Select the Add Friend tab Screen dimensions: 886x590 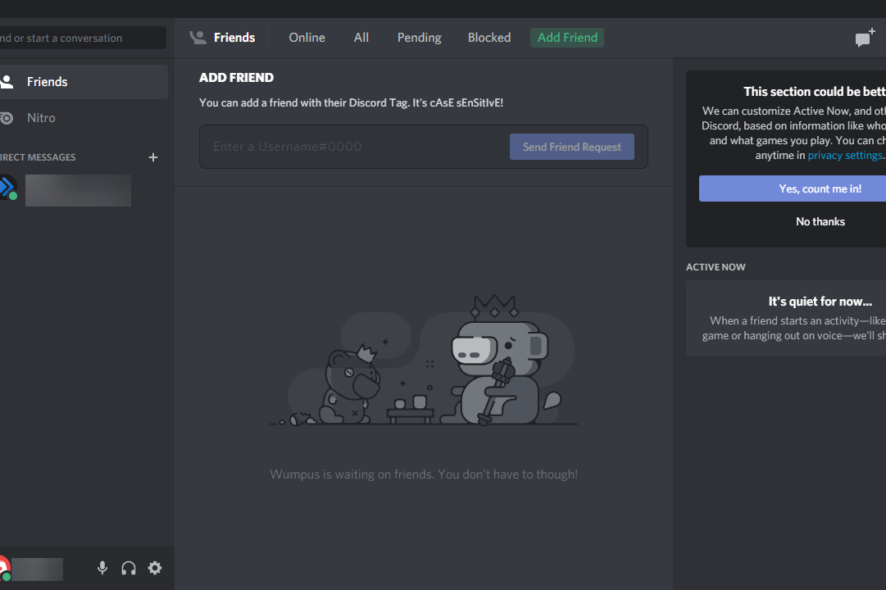(567, 38)
